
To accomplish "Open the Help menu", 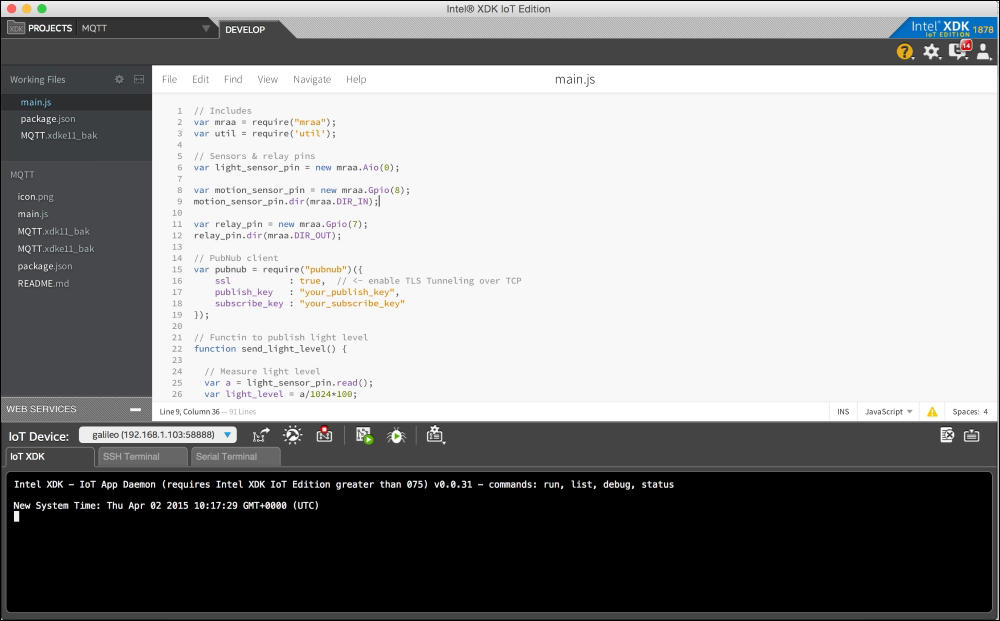I will click(x=356, y=80).
